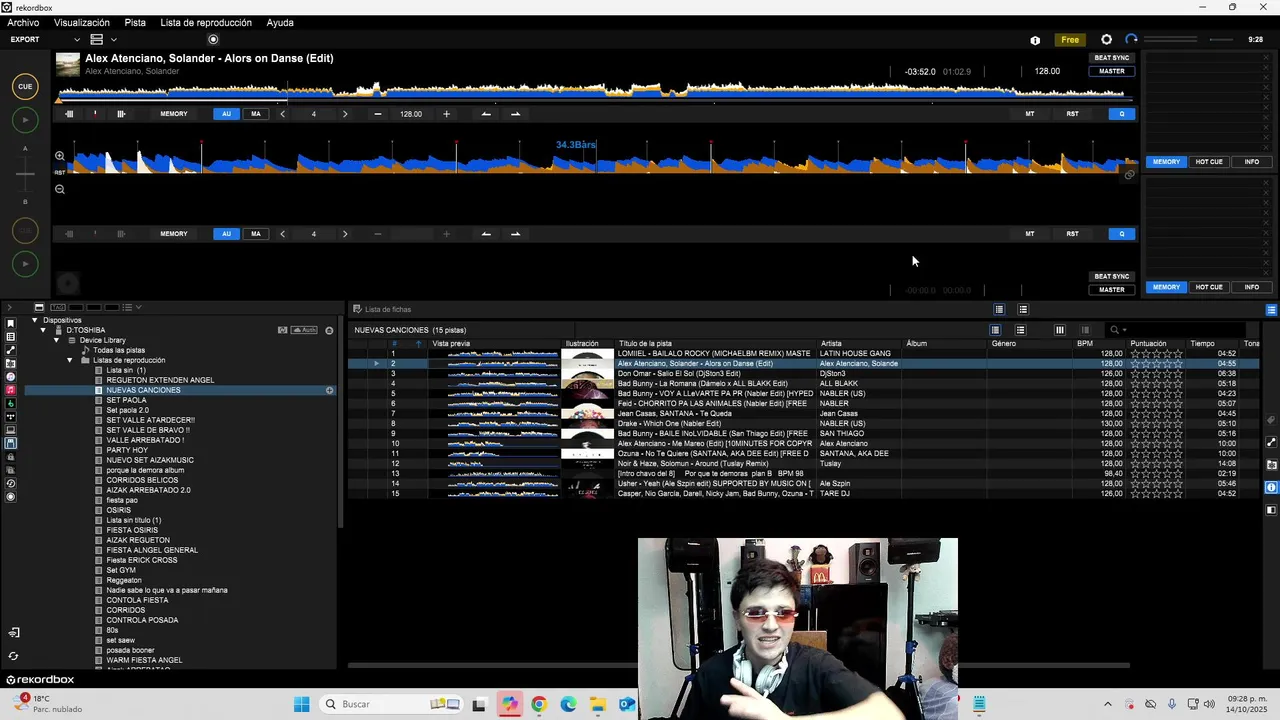Screen dimensions: 1280x720
Task: Decrease deck 1 BPM with minus
Action: click(x=378, y=114)
